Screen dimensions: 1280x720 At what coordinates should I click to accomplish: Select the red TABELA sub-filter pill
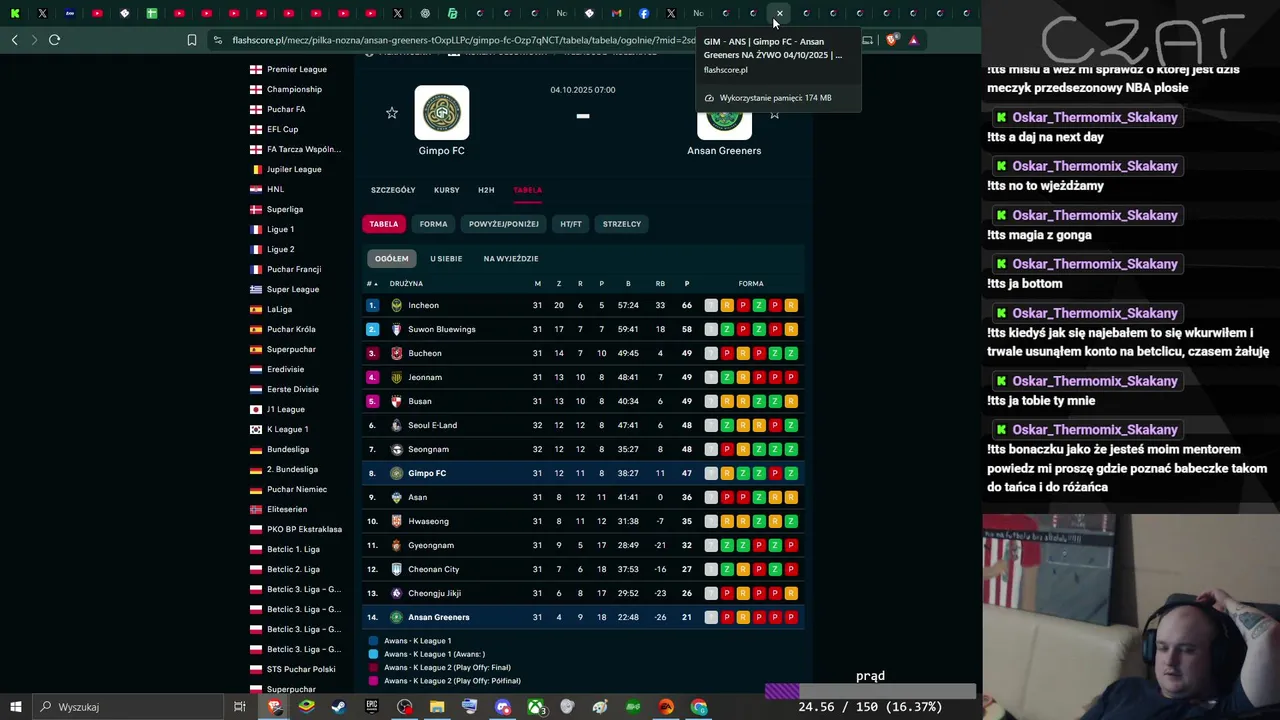pyautogui.click(x=384, y=224)
